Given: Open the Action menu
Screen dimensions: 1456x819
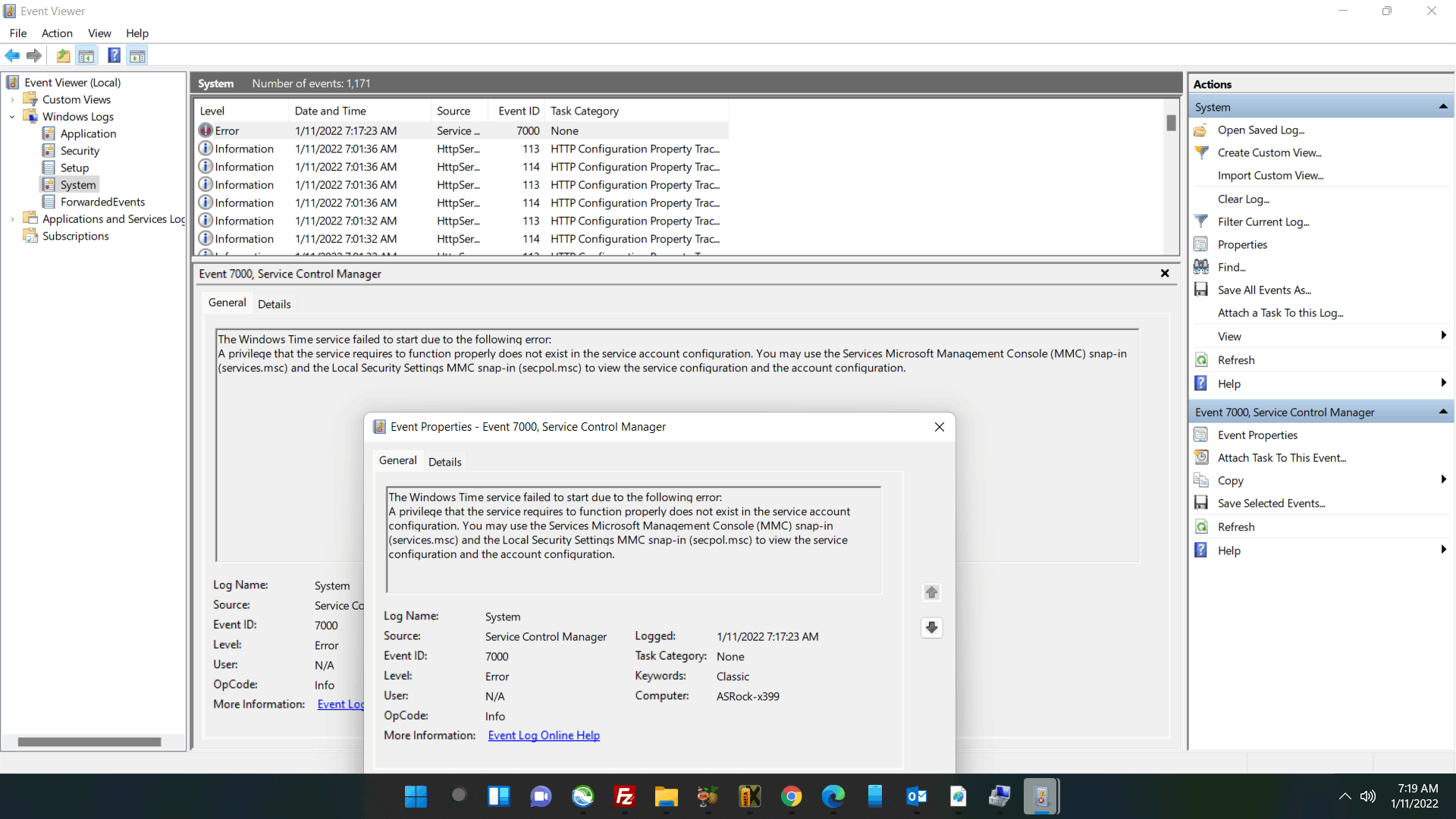Looking at the screenshot, I should pyautogui.click(x=57, y=33).
